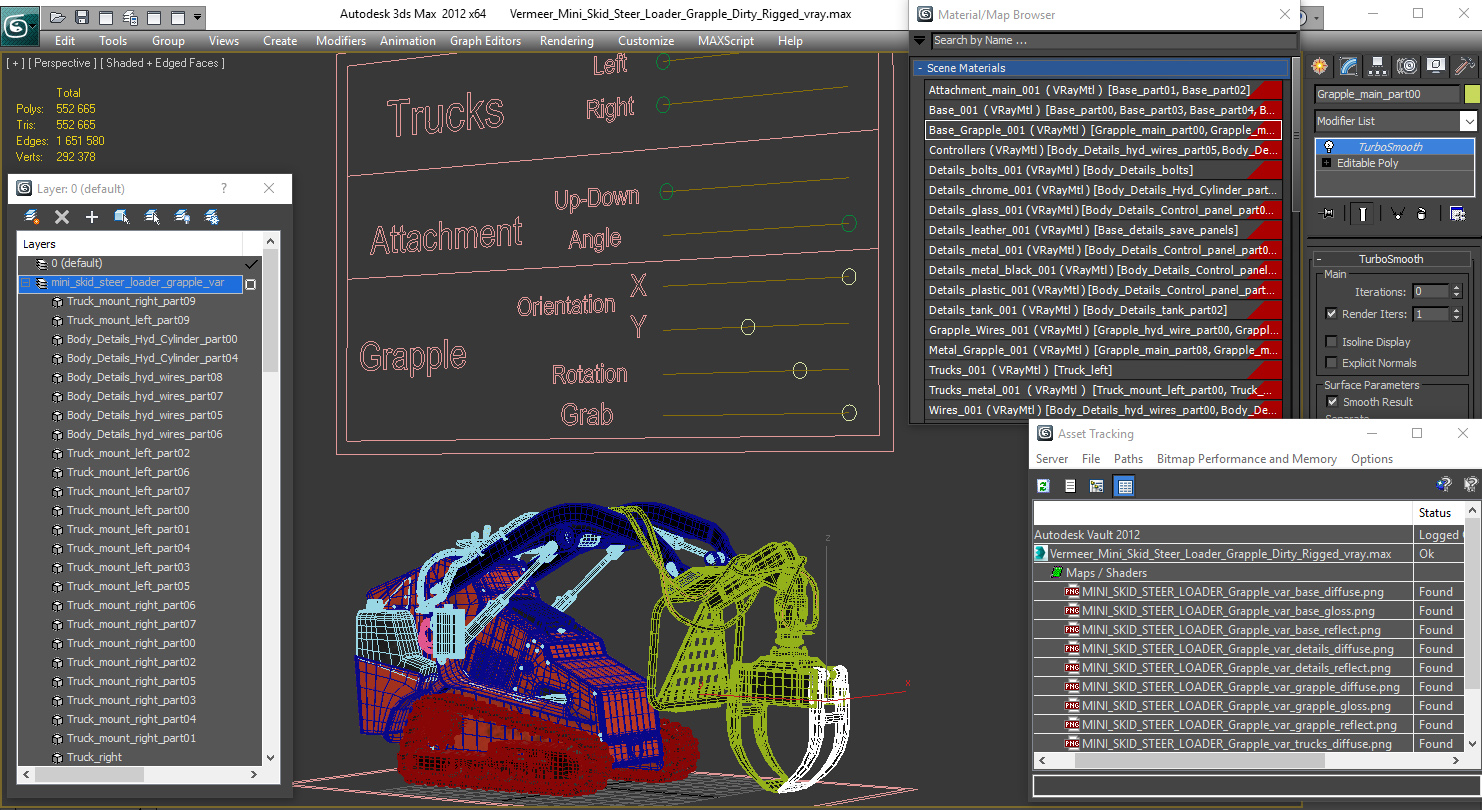1482x810 pixels.
Task: Click Configure Modifier Sets icon
Action: pyautogui.click(x=1457, y=213)
